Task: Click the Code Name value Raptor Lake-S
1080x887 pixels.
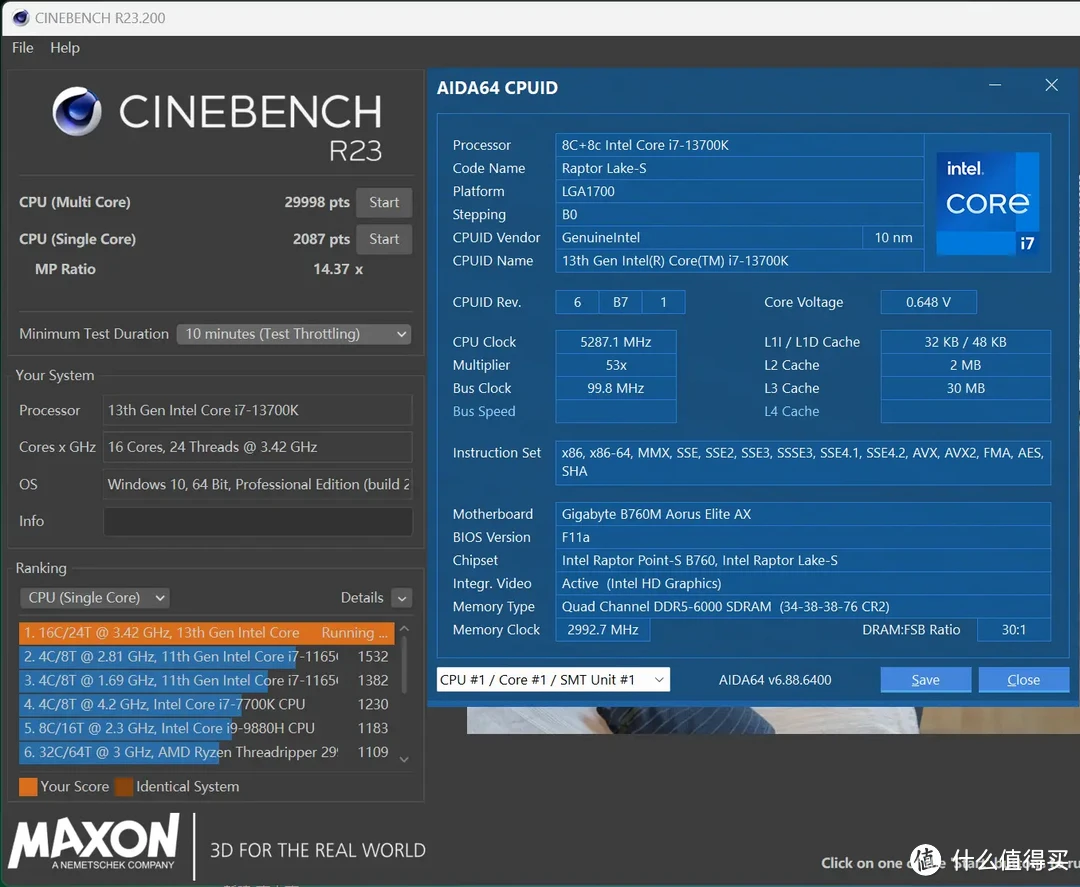Action: click(739, 168)
